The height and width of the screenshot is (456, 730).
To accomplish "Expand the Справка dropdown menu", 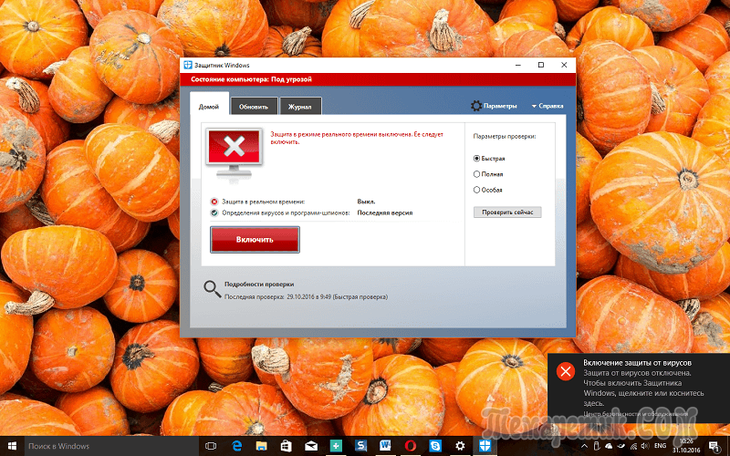I will [x=548, y=106].
